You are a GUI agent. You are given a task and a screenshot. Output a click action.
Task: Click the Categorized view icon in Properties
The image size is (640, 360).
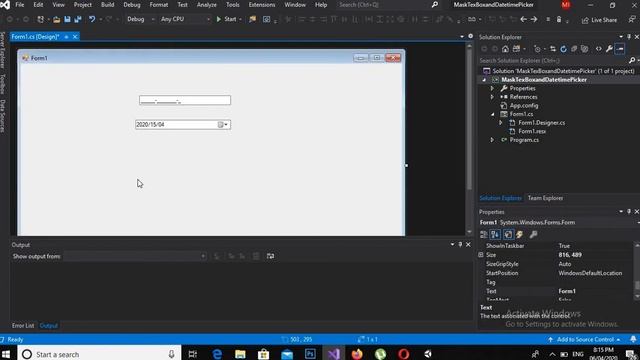coord(484,234)
